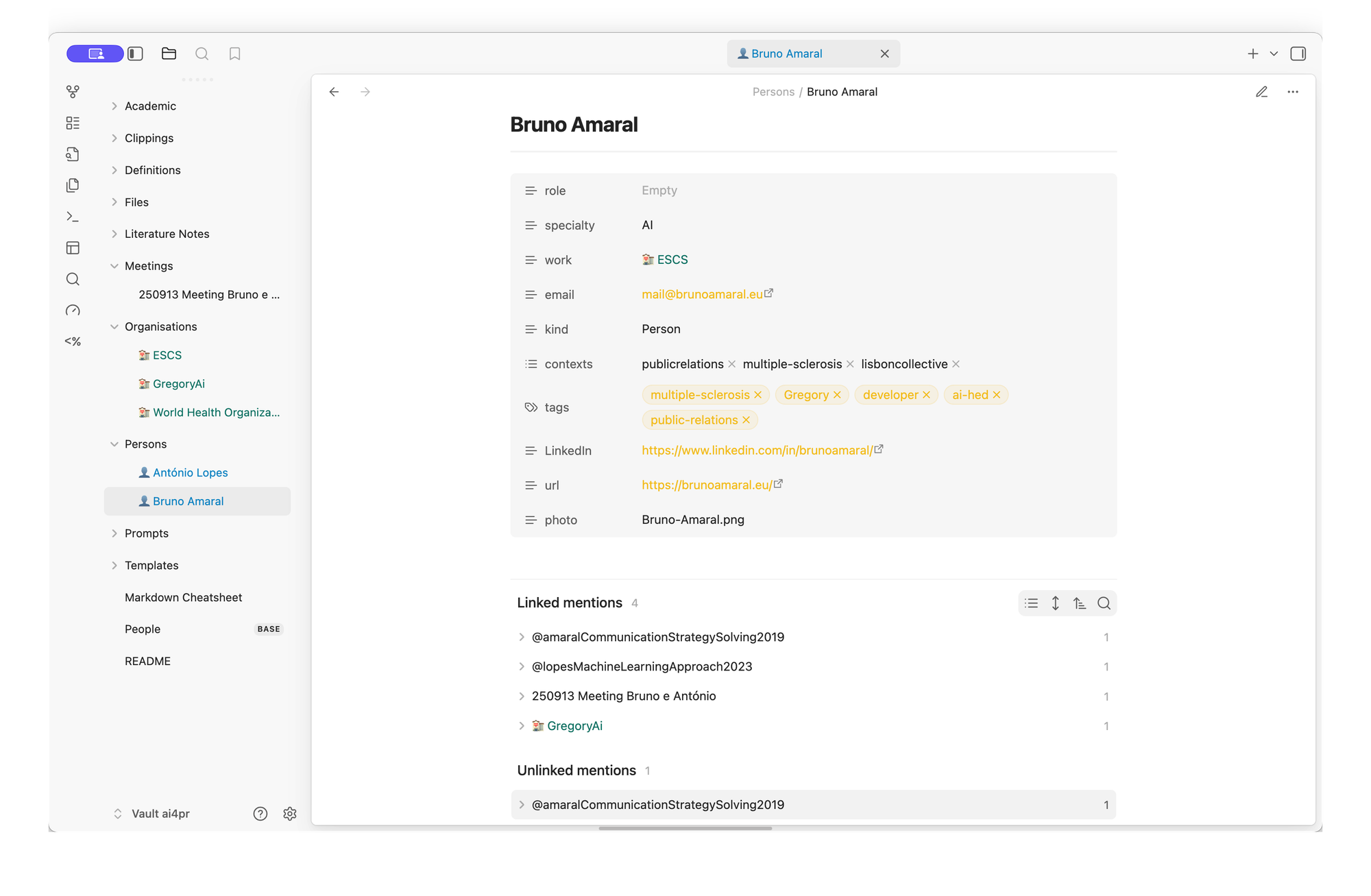Open vault settings gear icon

click(289, 813)
